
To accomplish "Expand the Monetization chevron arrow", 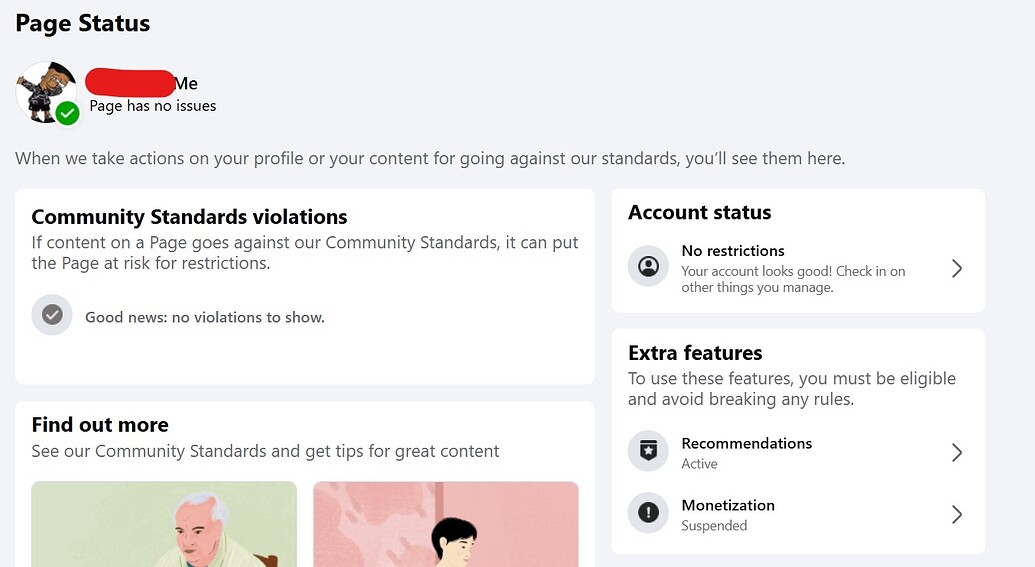I will pos(956,514).
